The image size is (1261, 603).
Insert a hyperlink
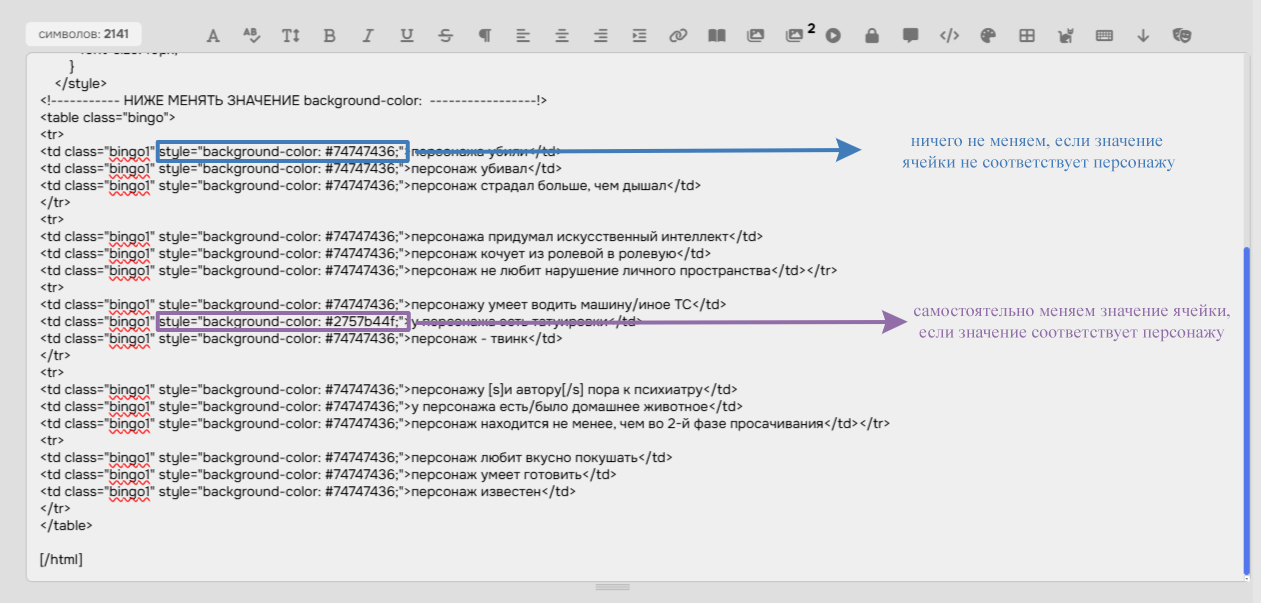pos(678,36)
